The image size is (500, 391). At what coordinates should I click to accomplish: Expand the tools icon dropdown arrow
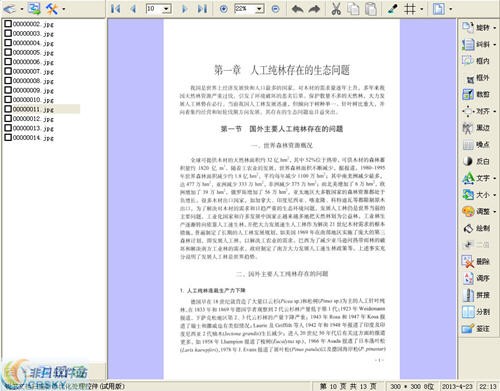(63, 9)
